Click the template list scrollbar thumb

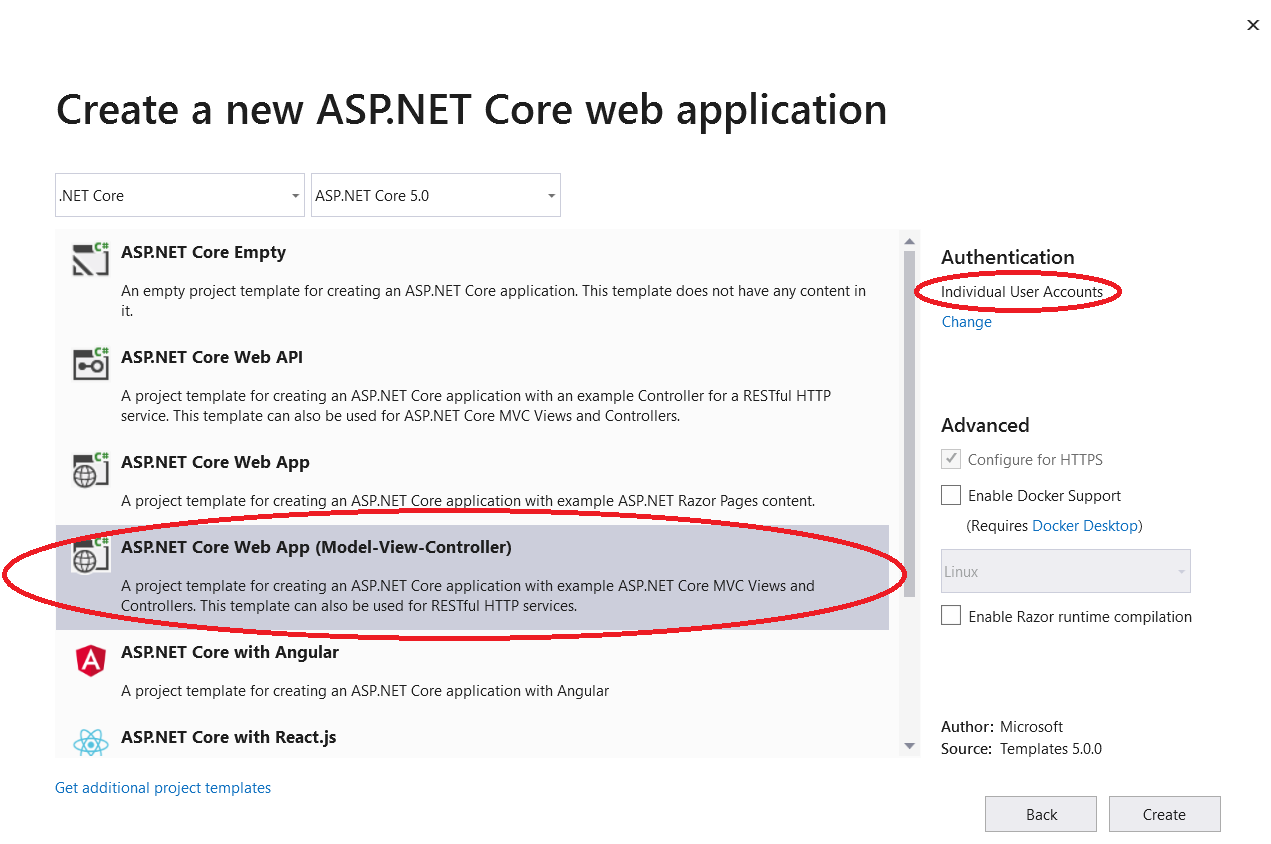click(x=909, y=424)
